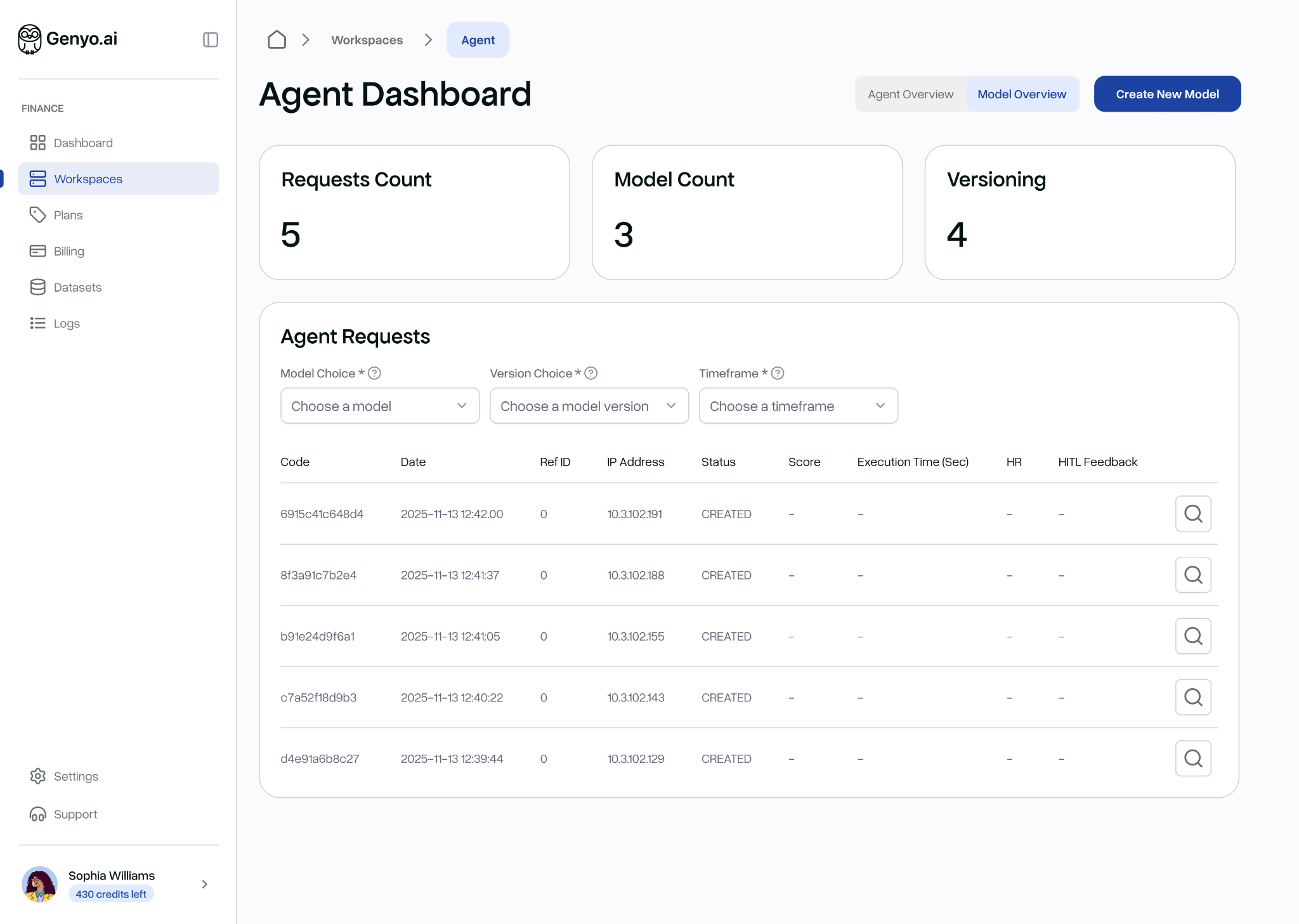The image size is (1299, 924).
Task: Open the help tooltip next to Model Choice
Action: pos(374,374)
